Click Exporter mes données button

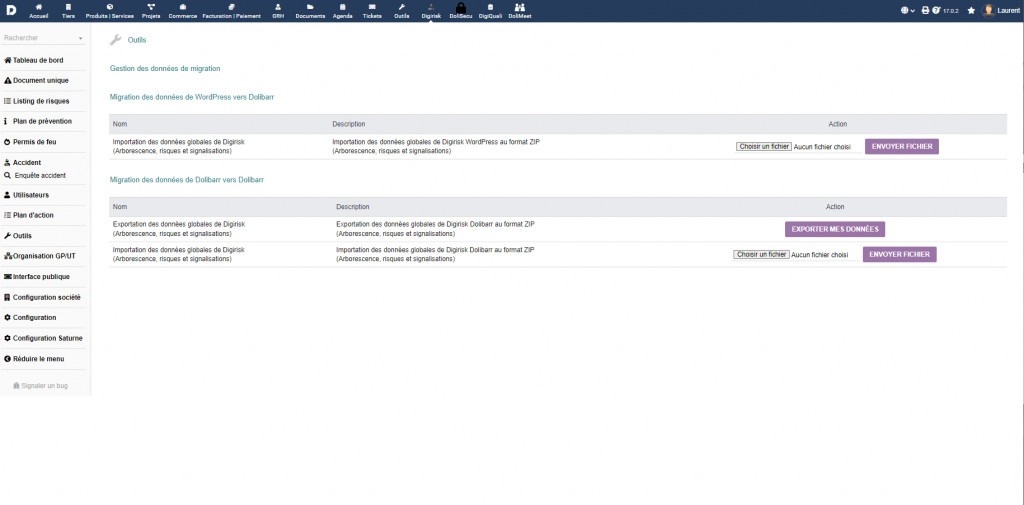pos(835,229)
